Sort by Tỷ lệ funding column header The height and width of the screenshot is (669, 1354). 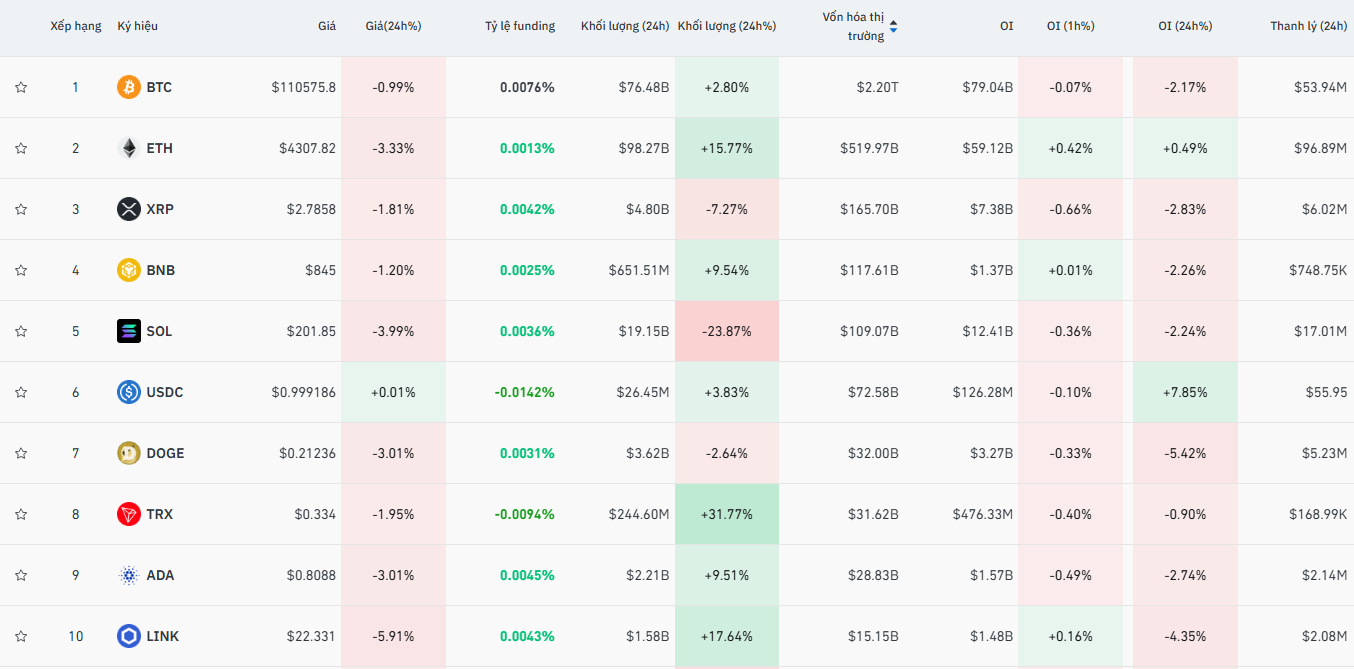tap(519, 26)
